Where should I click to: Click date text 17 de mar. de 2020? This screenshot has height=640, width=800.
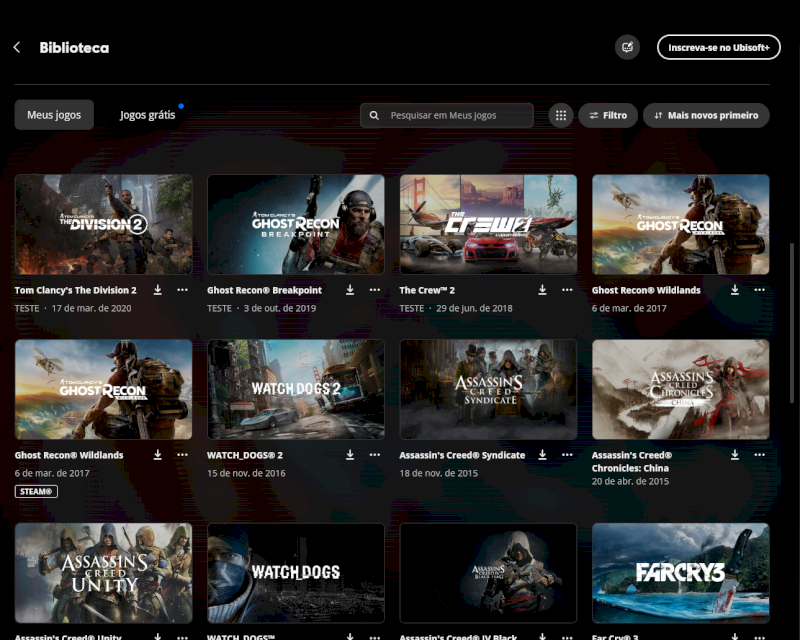point(91,308)
